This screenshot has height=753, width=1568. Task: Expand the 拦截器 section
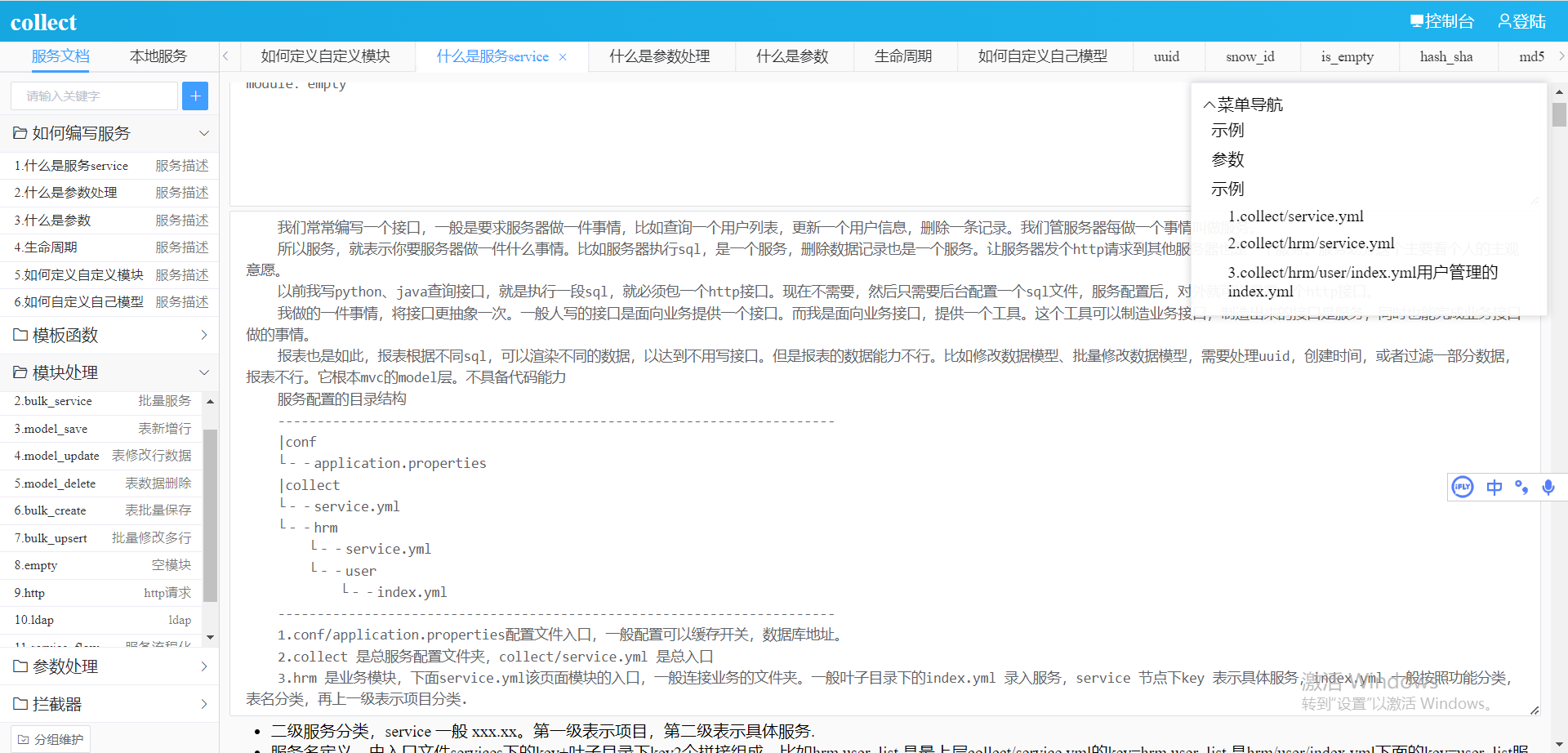109,704
